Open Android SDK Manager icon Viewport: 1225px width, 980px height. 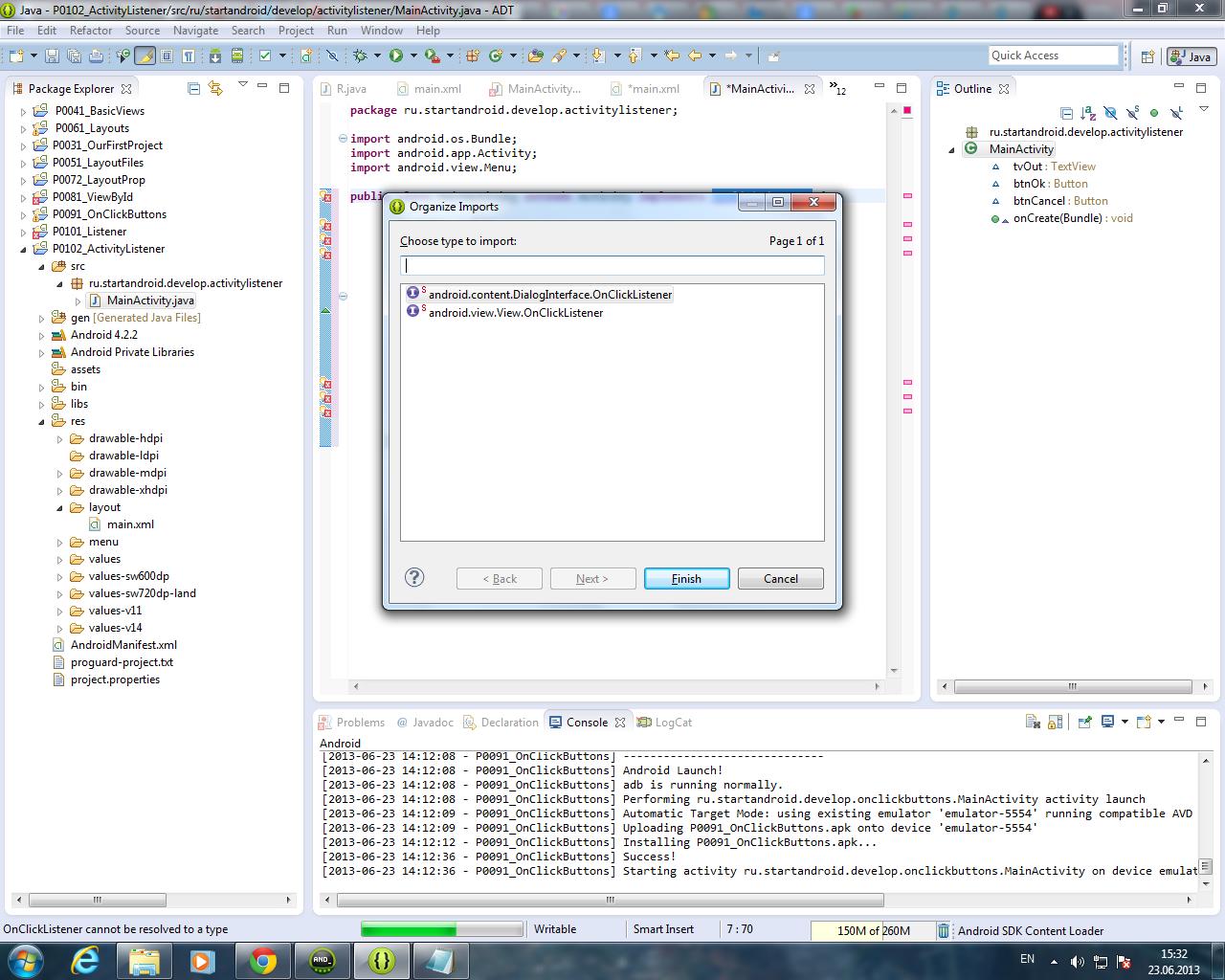coord(214,56)
